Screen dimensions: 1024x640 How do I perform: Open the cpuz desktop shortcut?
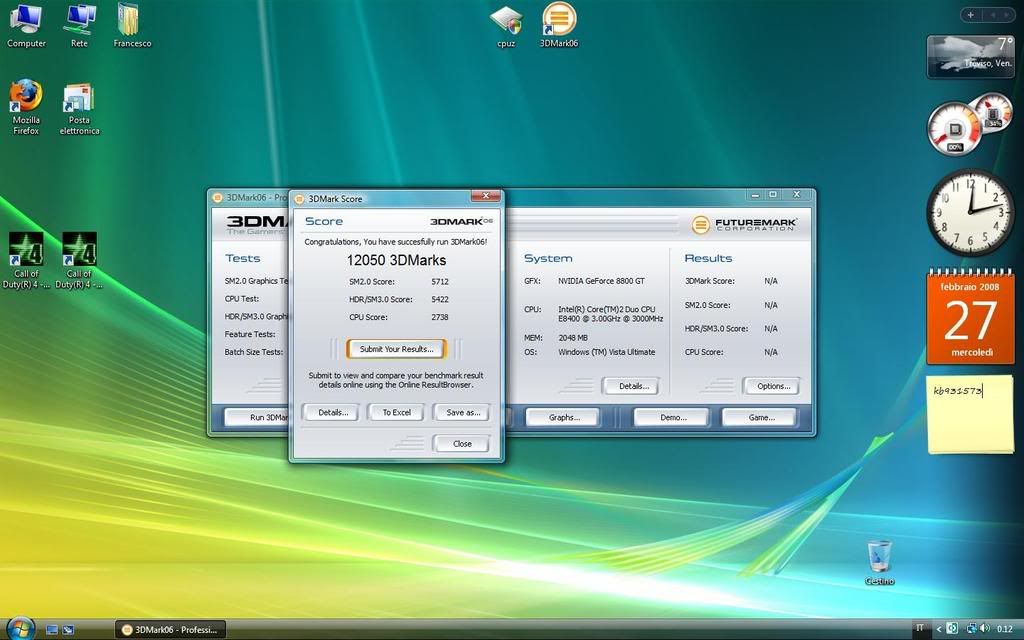pos(506,20)
